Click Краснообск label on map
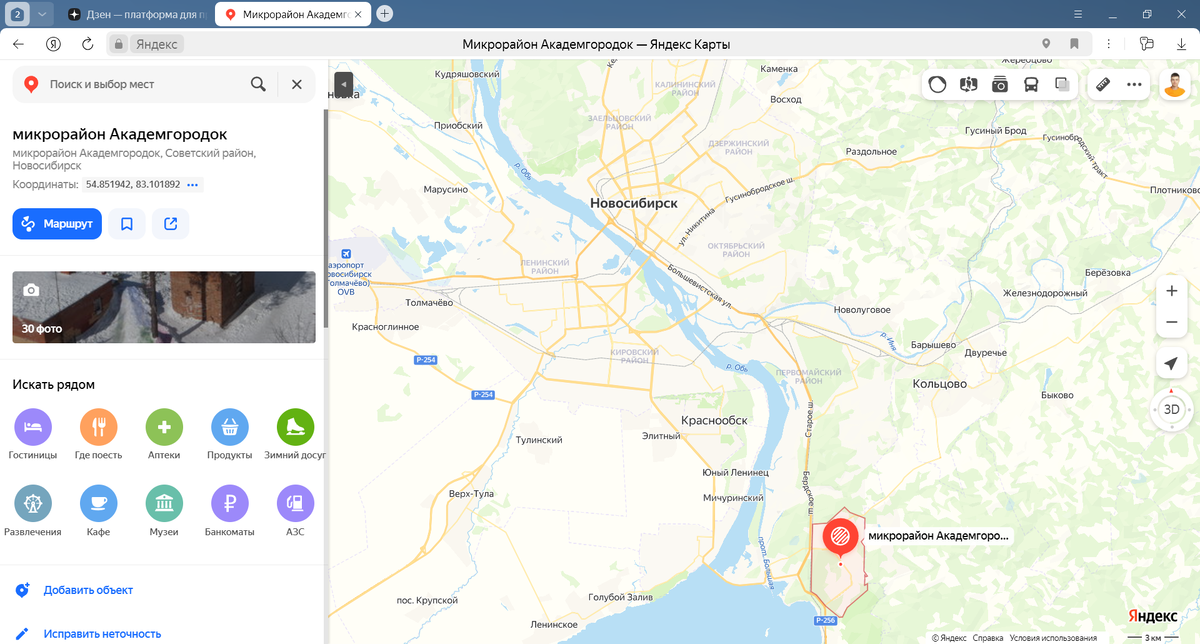 coord(714,420)
